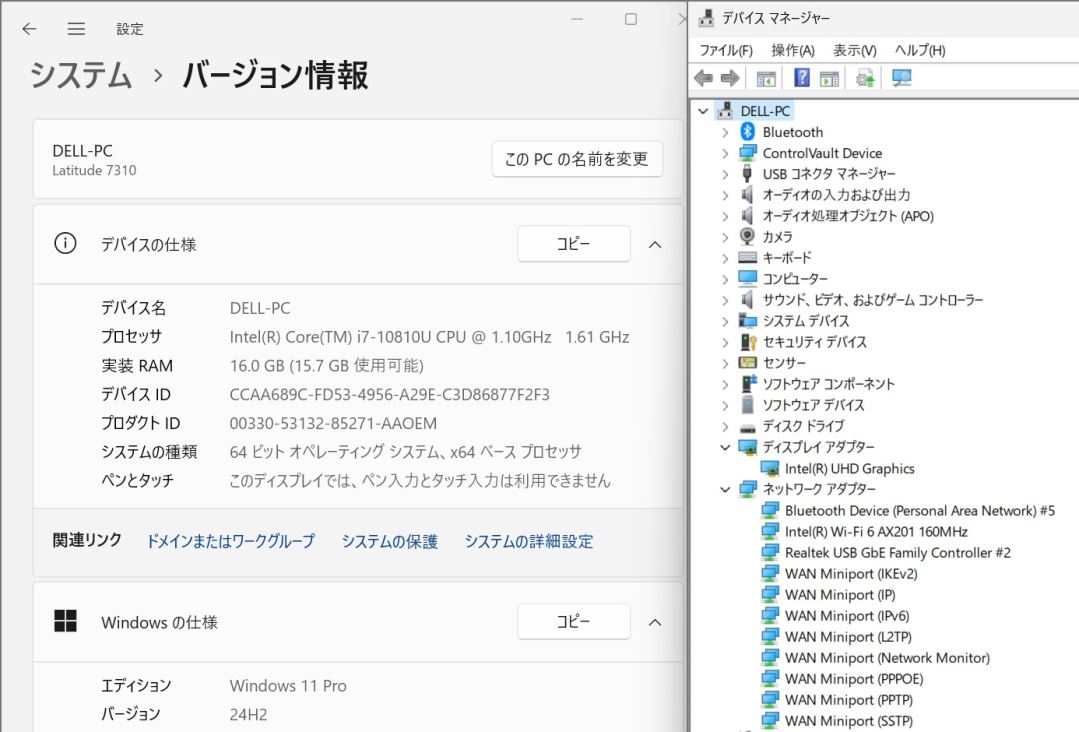Click the DELL-PC computer root icon

point(725,110)
